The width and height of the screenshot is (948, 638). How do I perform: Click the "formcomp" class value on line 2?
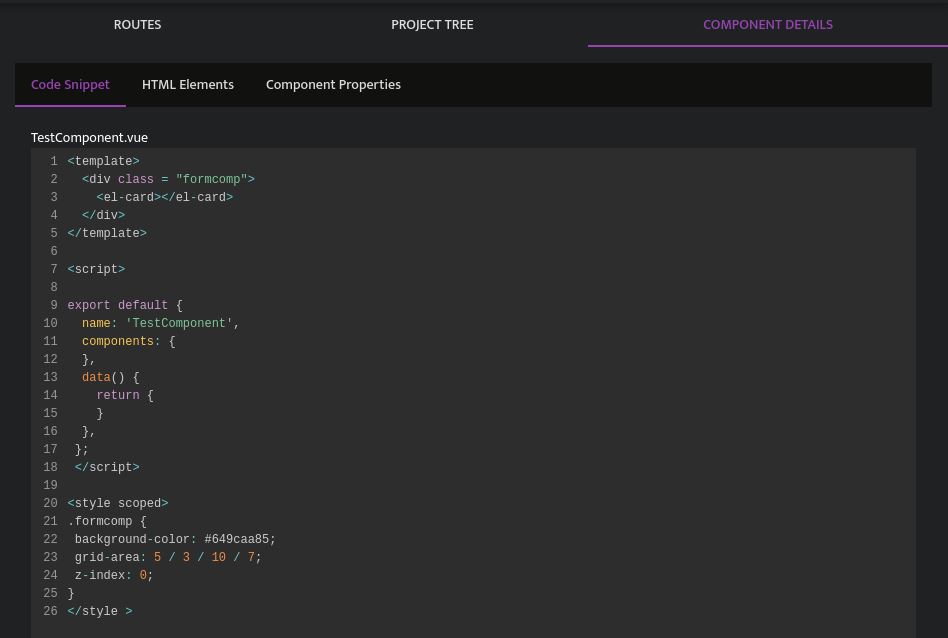[x=212, y=180]
